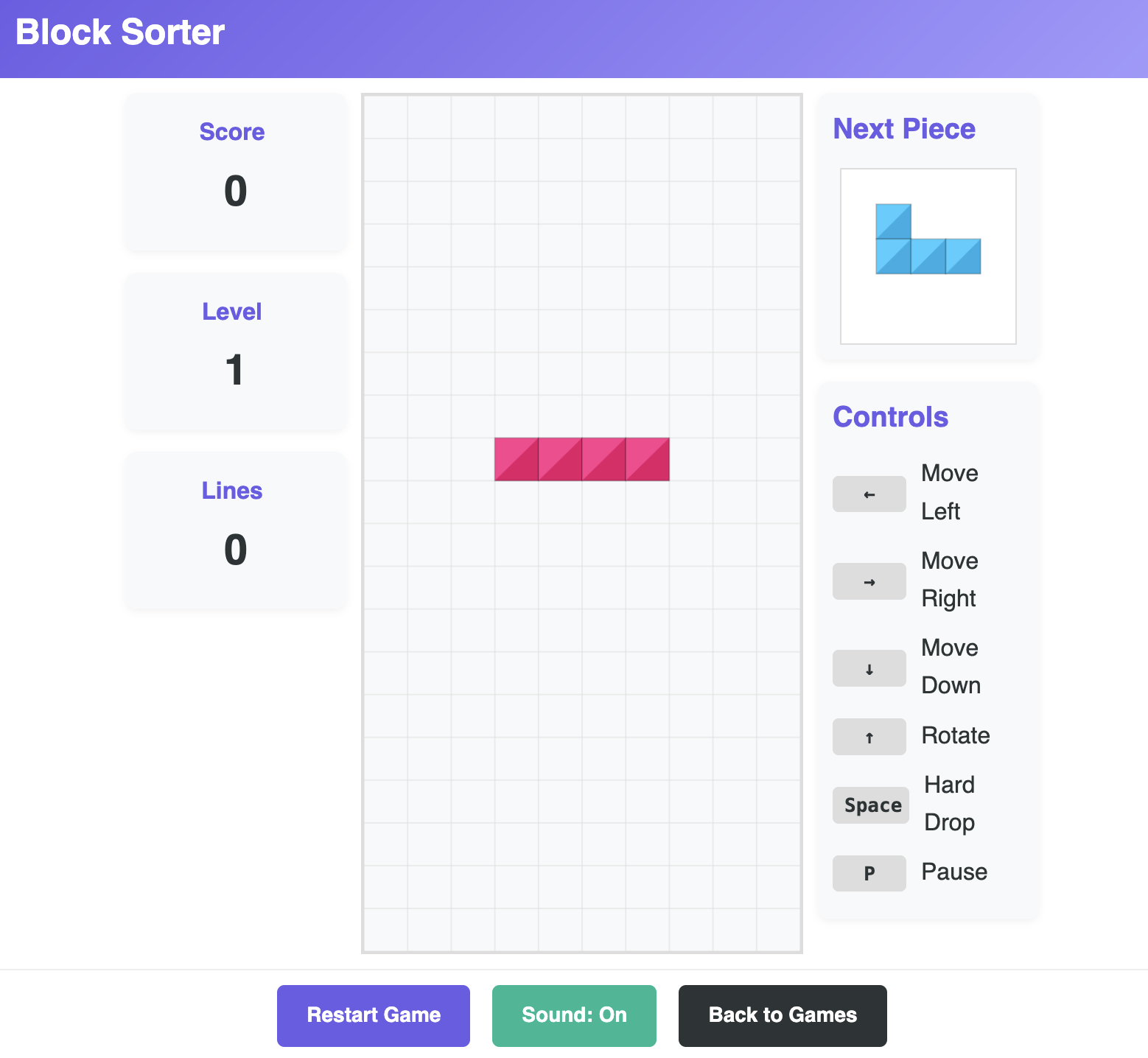
Task: Click the Back to Games button
Action: 783,1015
